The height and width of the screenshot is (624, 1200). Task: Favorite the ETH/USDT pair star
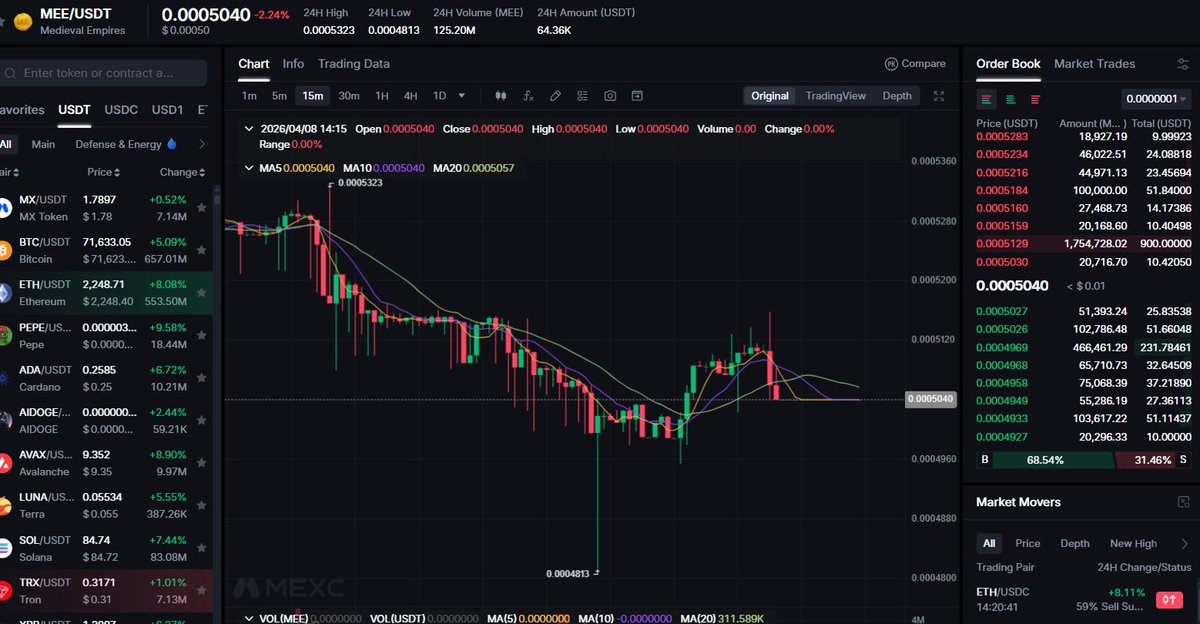tap(202, 293)
